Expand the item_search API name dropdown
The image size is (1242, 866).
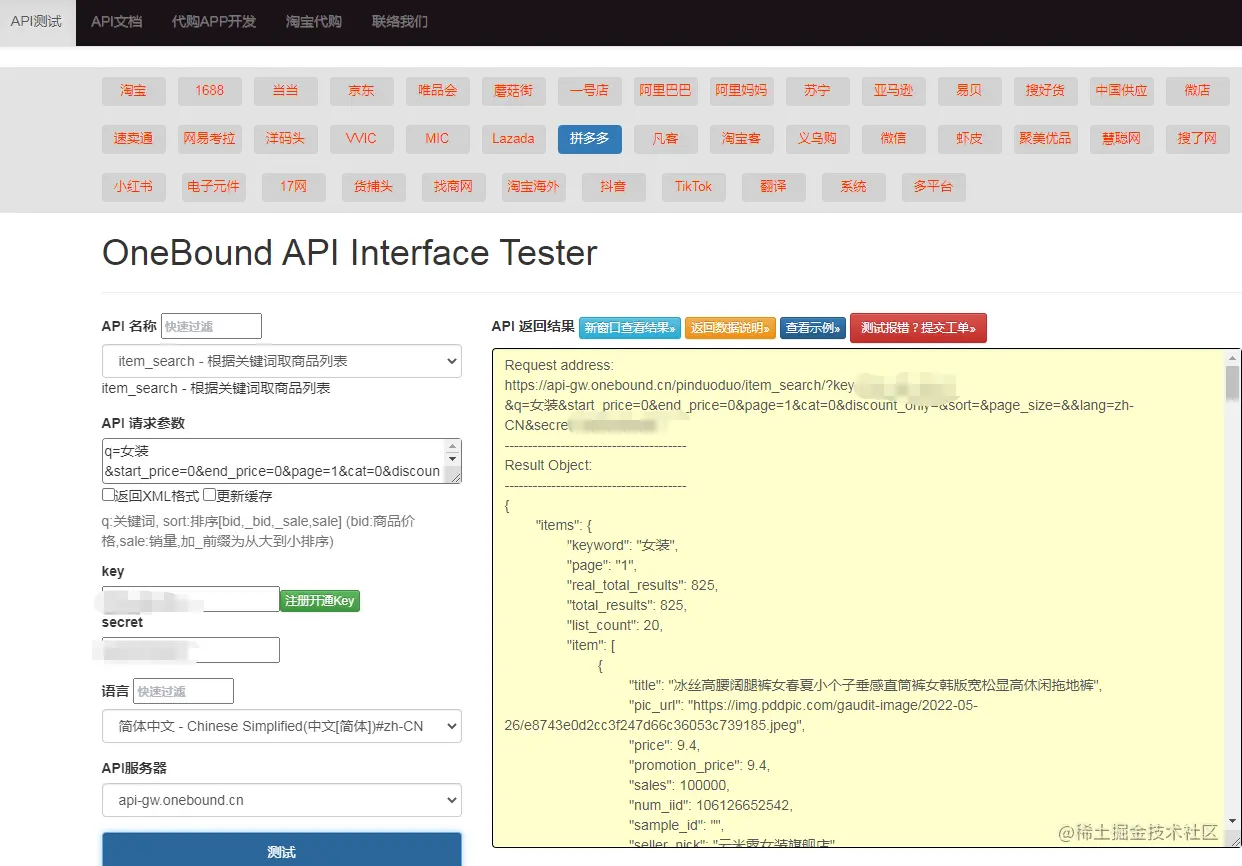282,361
